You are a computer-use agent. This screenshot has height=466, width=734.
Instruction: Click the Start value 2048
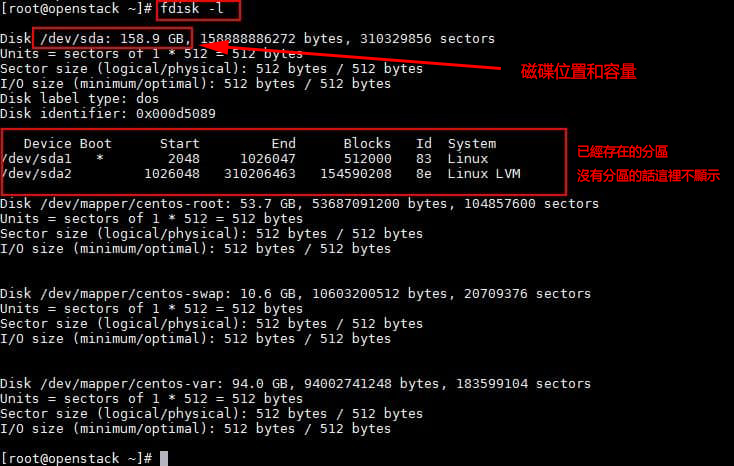[x=183, y=159]
